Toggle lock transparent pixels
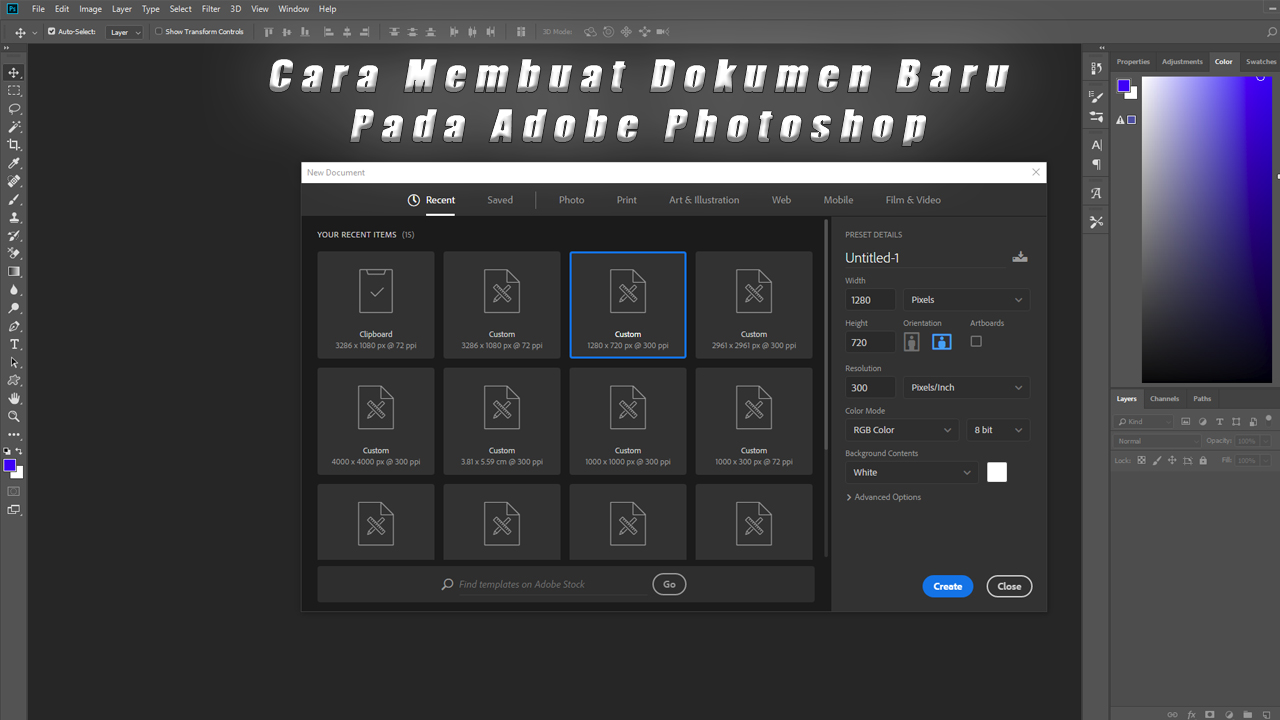This screenshot has width=1280, height=720. click(1143, 461)
